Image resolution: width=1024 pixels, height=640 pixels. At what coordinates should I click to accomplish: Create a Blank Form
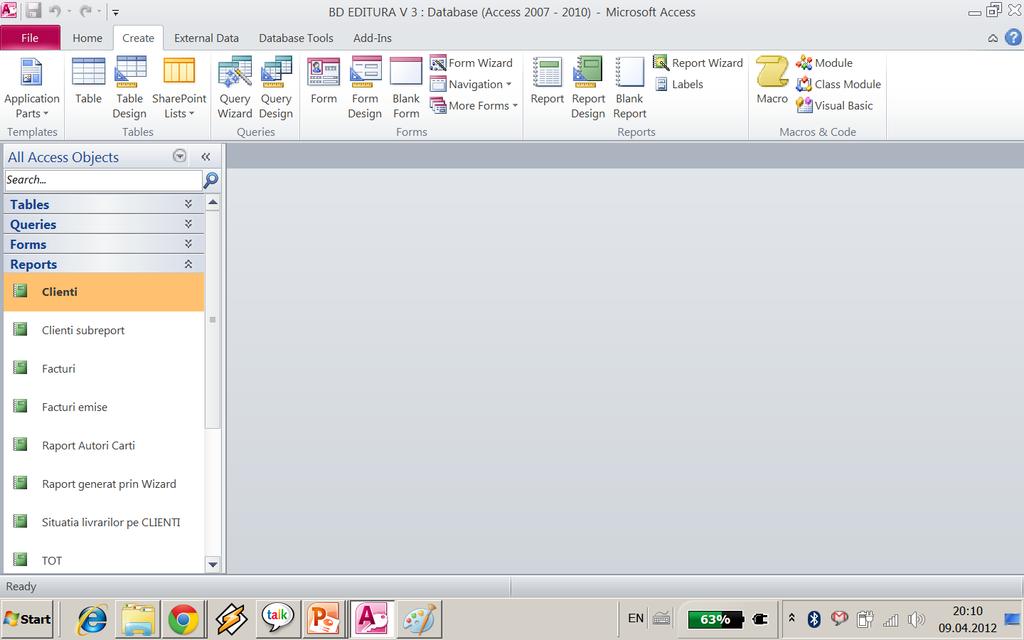click(406, 88)
